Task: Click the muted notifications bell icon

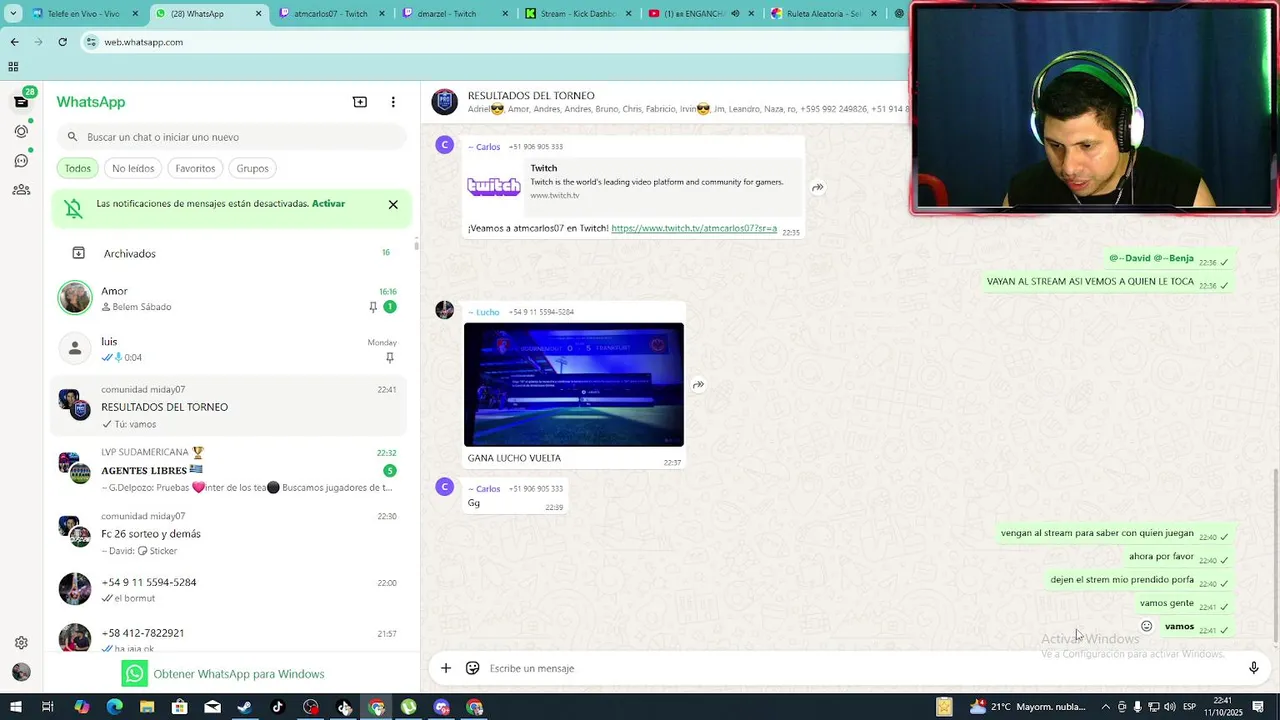Action: (x=74, y=208)
